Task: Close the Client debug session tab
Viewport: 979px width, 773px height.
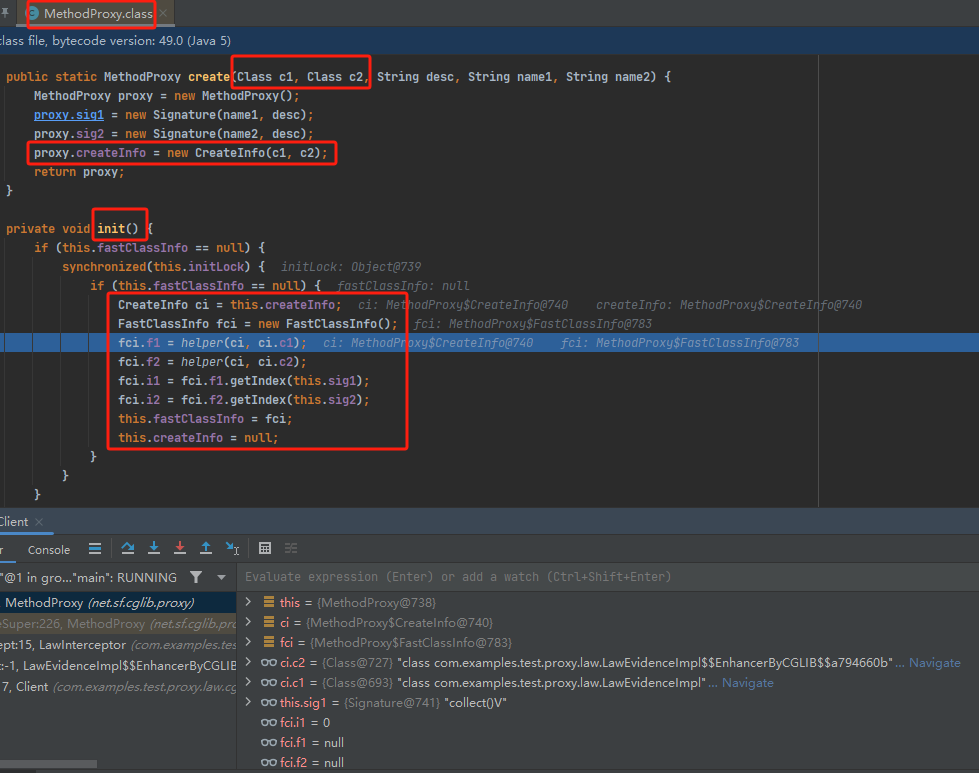Action: tap(39, 522)
